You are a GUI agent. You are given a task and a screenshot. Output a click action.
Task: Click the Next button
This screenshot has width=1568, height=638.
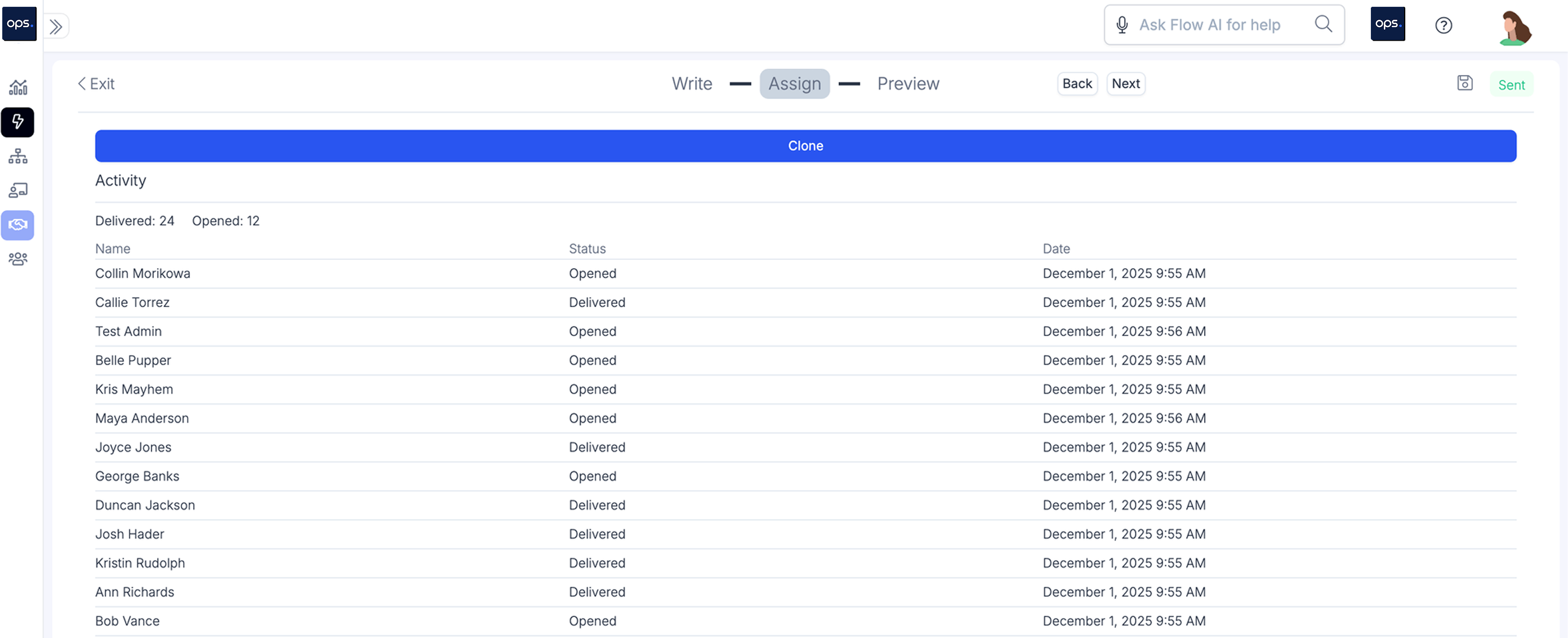coord(1125,83)
